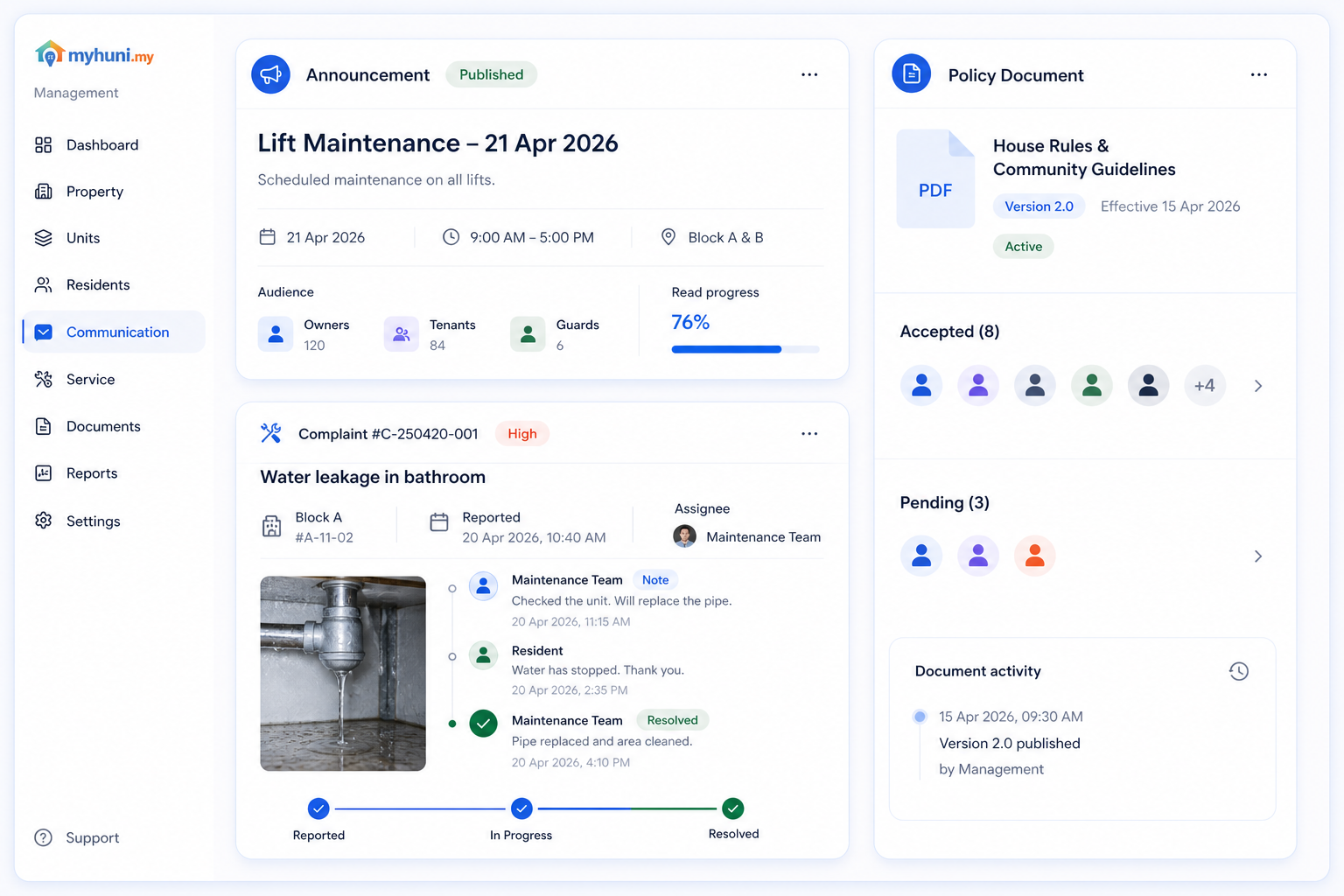This screenshot has height=896, width=1344.
Task: Click the Read progress bar
Action: 745,349
